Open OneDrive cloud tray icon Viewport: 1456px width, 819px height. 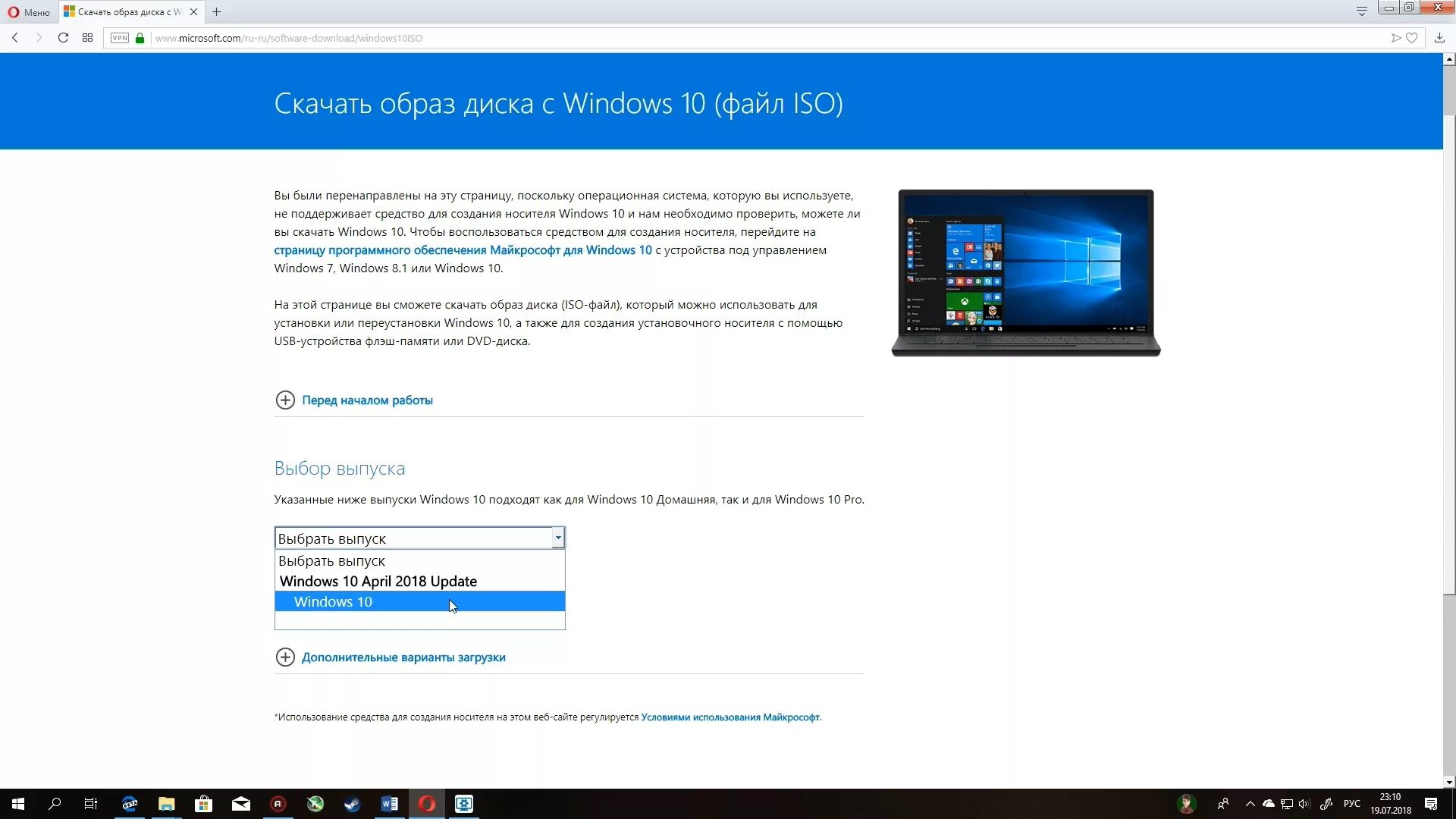tap(1268, 804)
